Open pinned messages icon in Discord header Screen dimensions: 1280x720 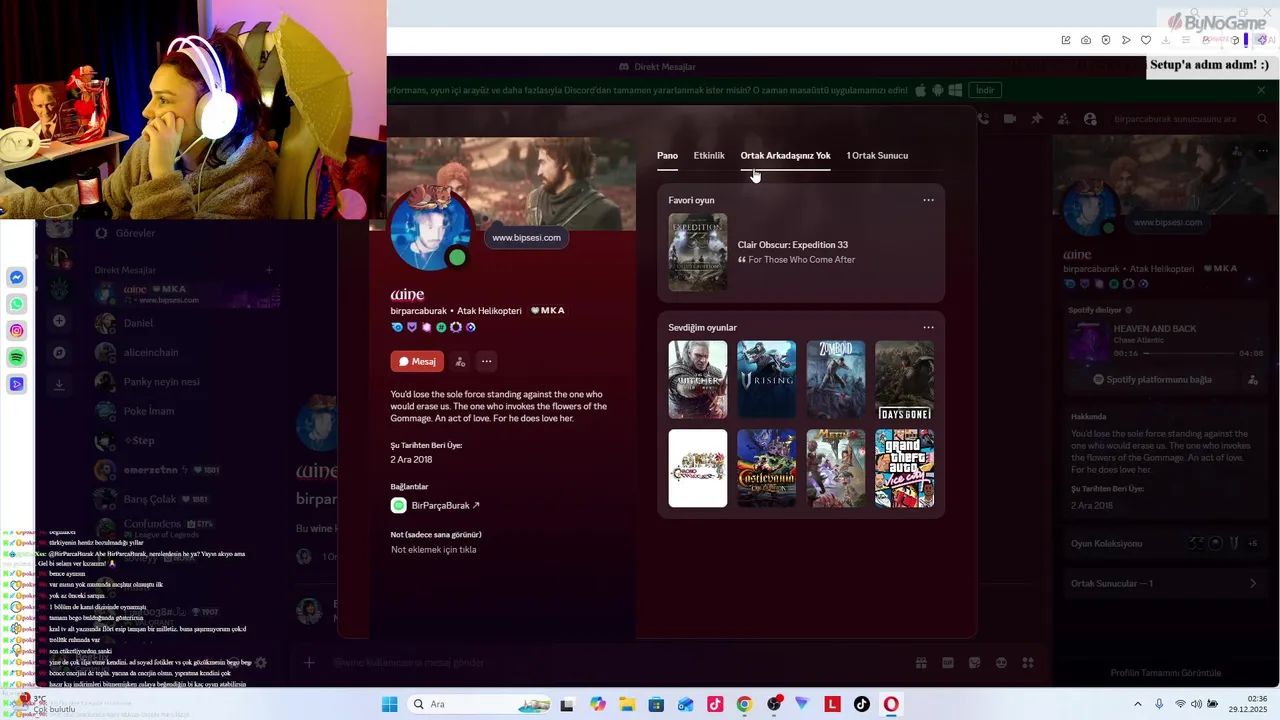point(1037,119)
